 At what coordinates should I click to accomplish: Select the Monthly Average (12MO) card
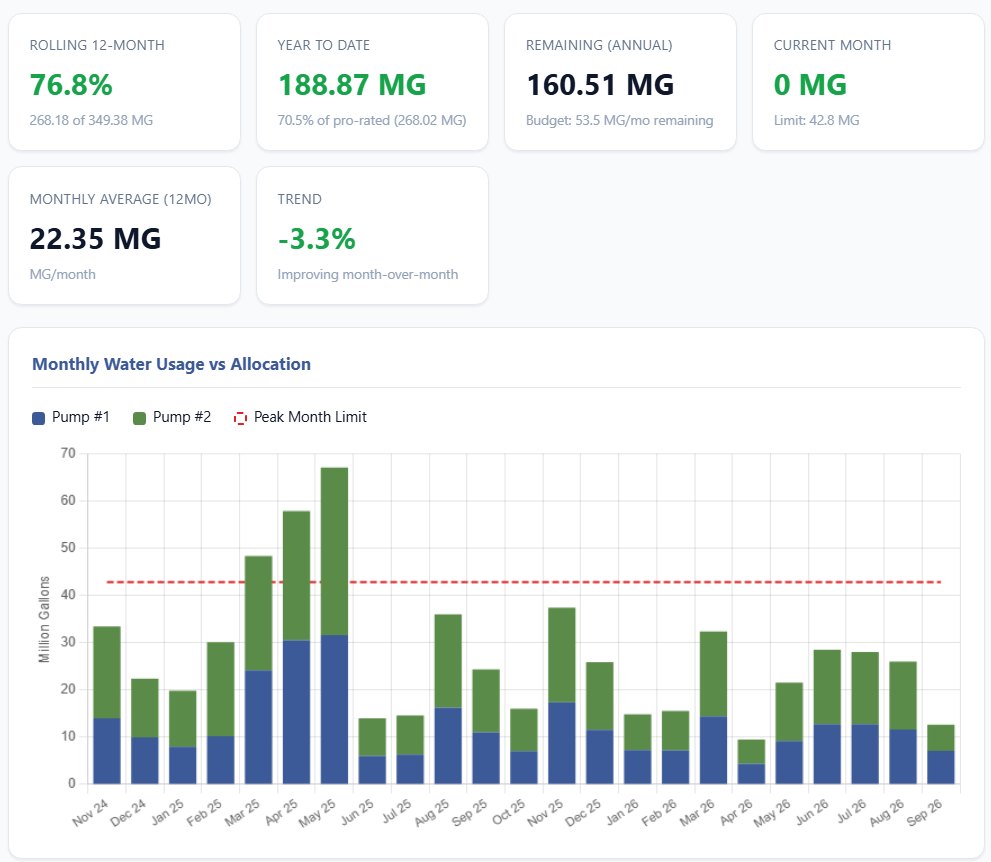pyautogui.click(x=125, y=236)
